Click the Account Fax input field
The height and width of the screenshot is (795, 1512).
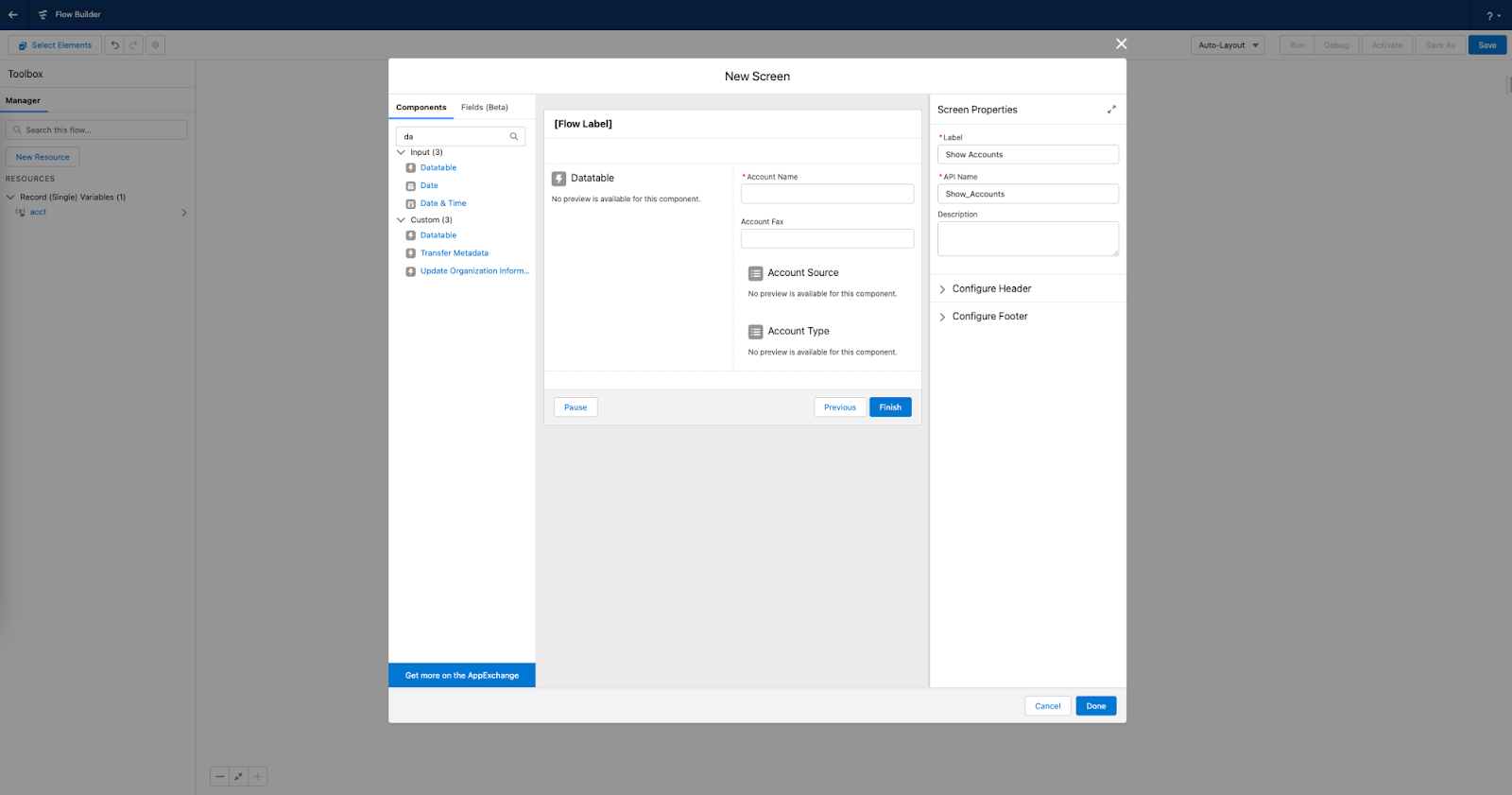(x=827, y=239)
